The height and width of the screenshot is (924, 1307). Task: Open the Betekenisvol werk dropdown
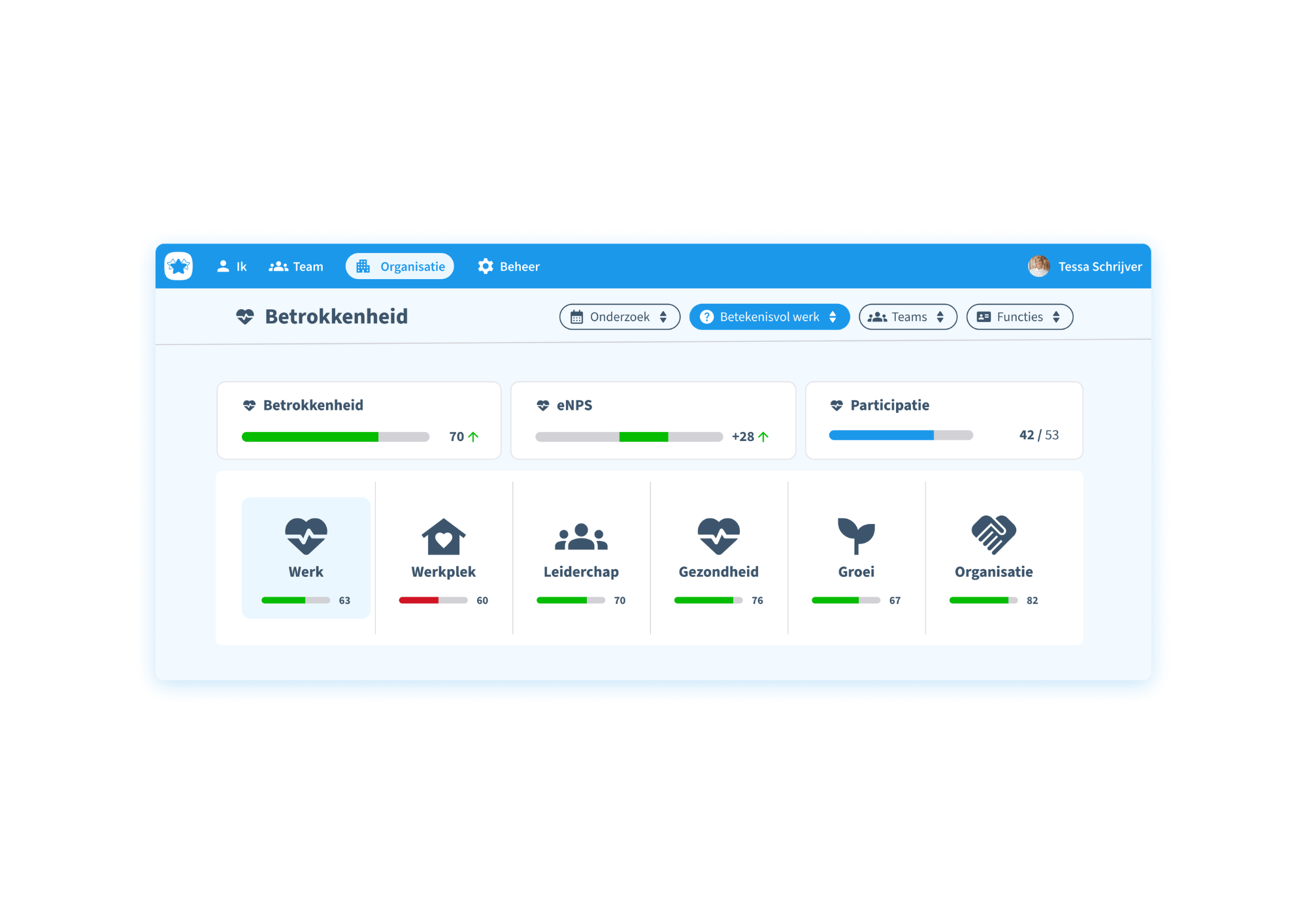tap(769, 317)
